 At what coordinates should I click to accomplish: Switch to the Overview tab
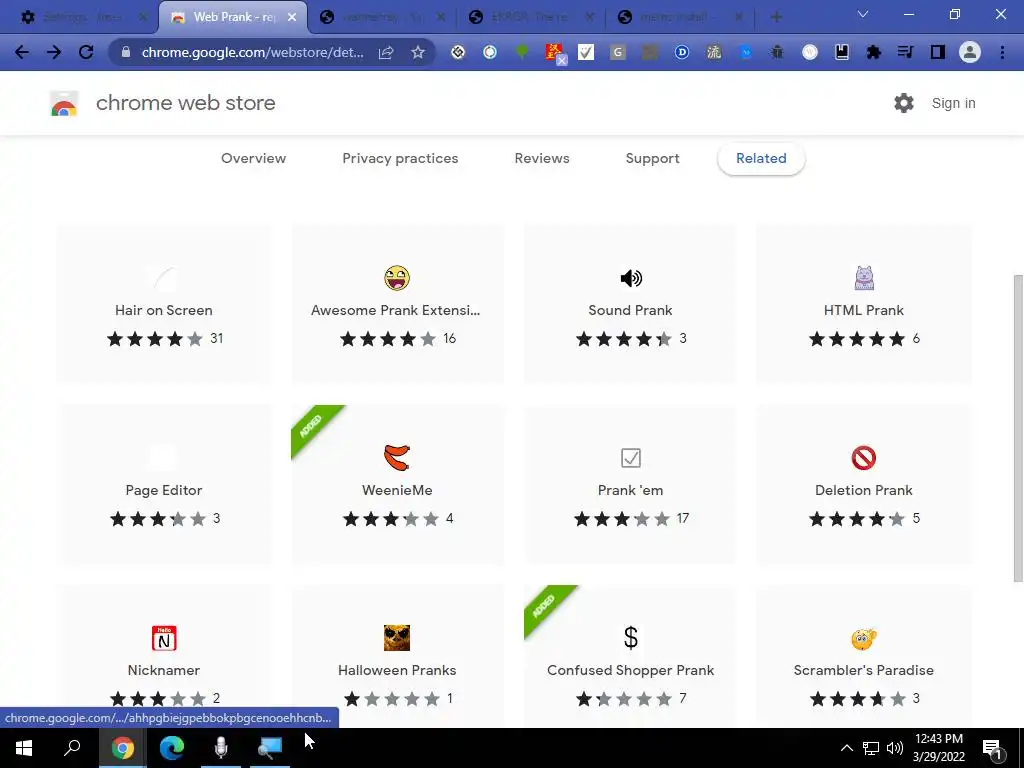(253, 158)
